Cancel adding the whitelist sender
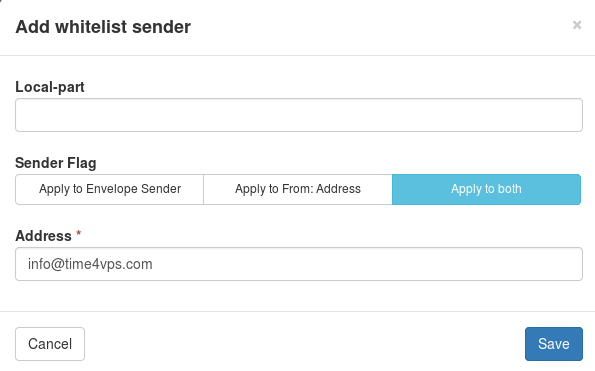 pyautogui.click(x=50, y=344)
